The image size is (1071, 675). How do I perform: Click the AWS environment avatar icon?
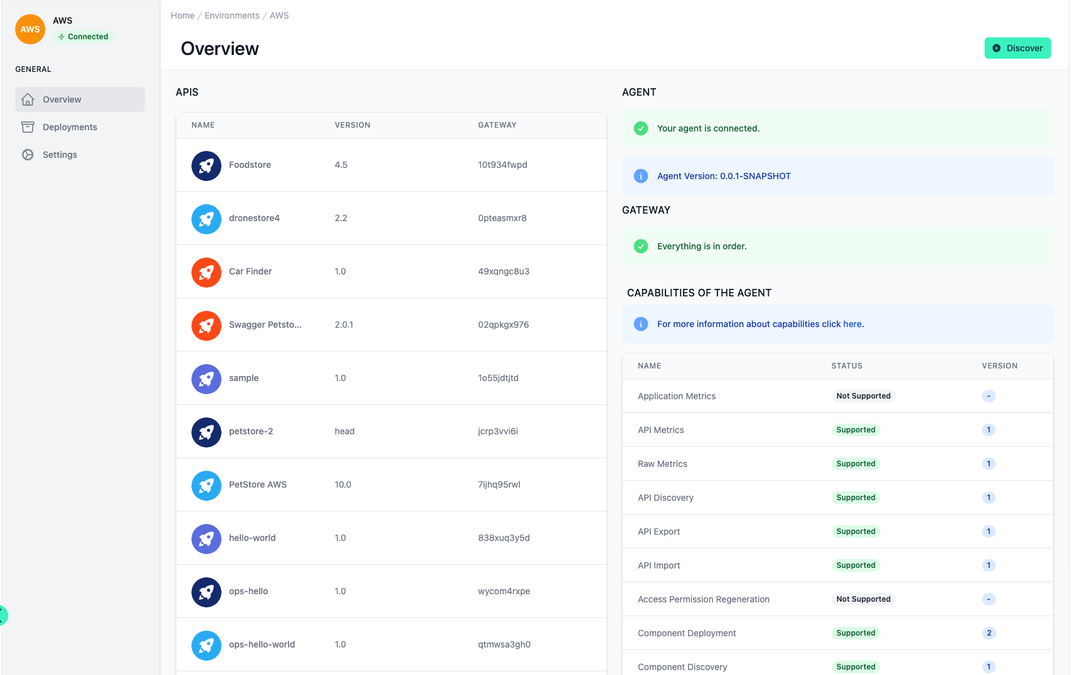click(x=29, y=28)
